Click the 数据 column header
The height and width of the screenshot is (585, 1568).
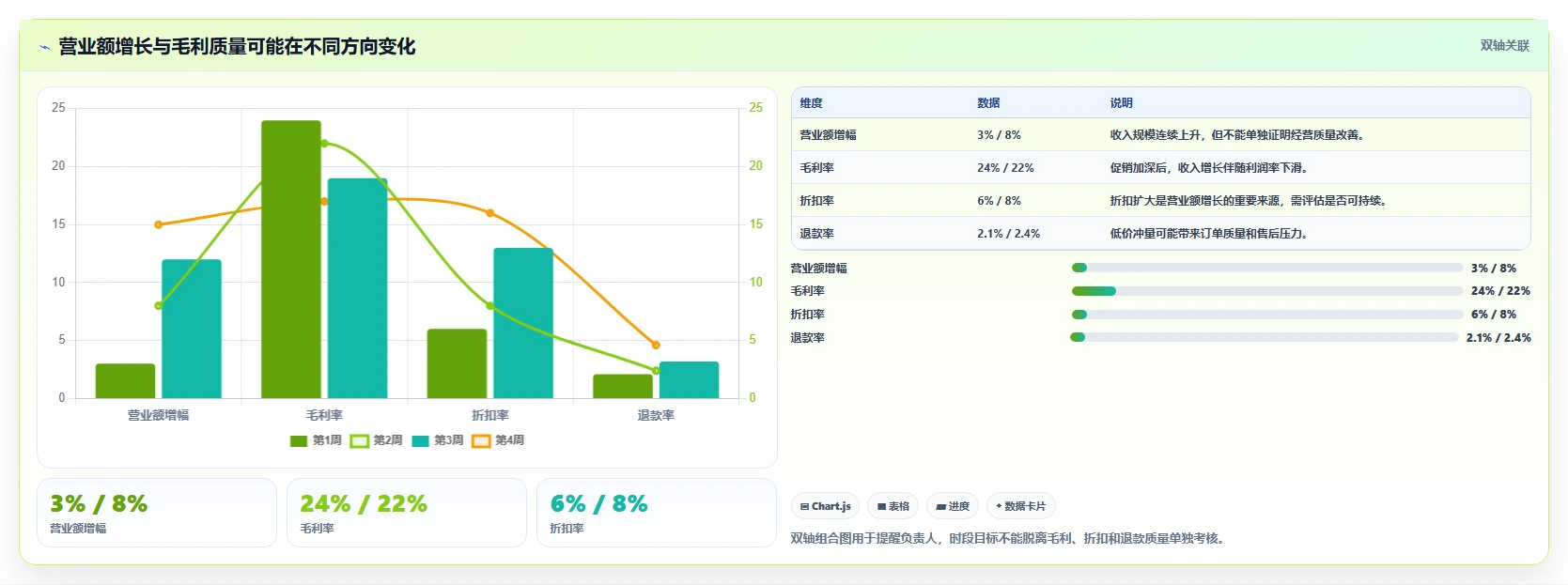coord(988,103)
